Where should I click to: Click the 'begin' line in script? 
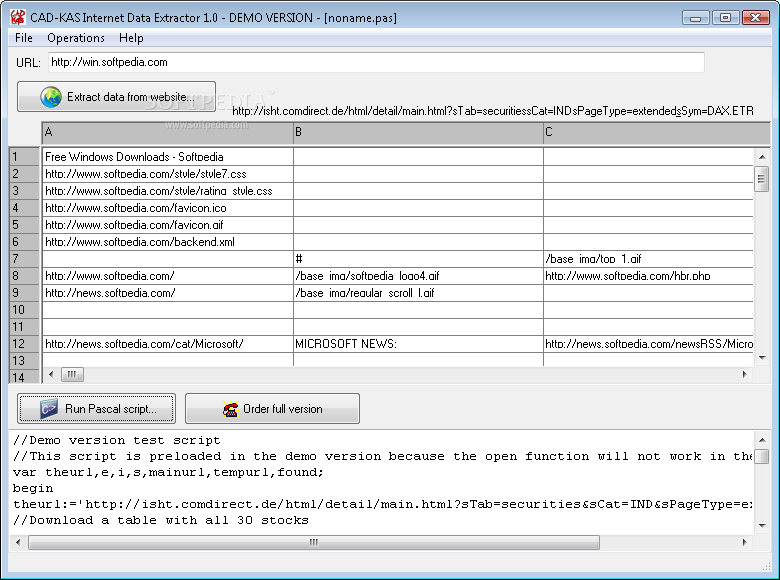pyautogui.click(x=33, y=488)
